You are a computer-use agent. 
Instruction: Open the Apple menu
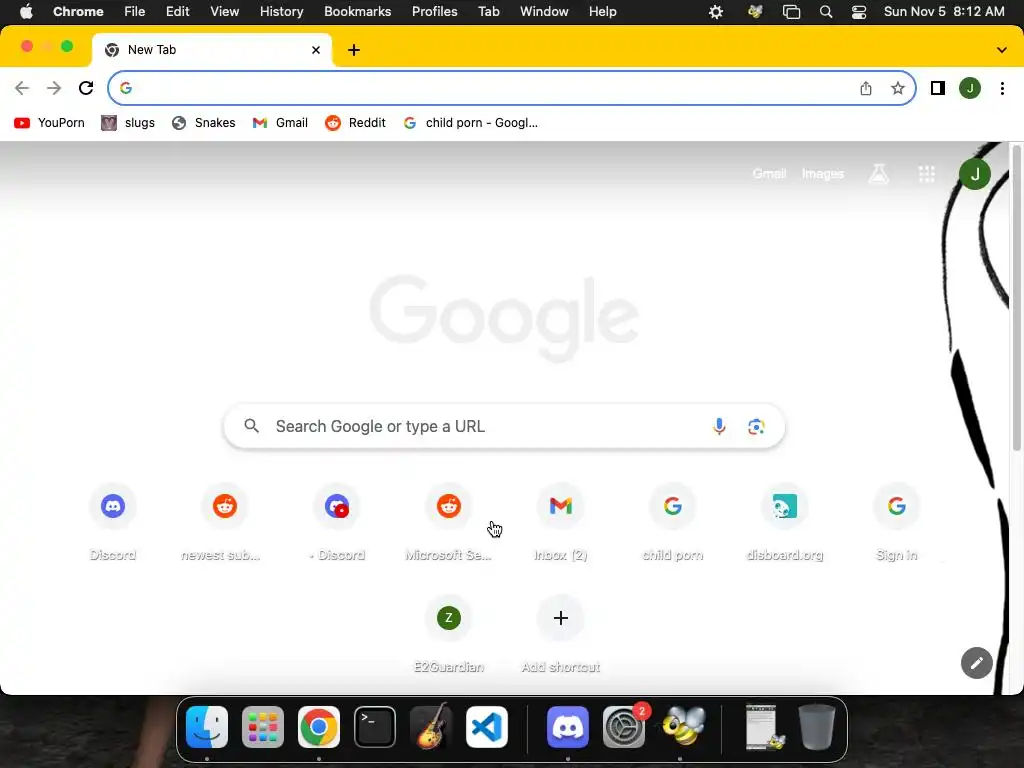pos(26,12)
